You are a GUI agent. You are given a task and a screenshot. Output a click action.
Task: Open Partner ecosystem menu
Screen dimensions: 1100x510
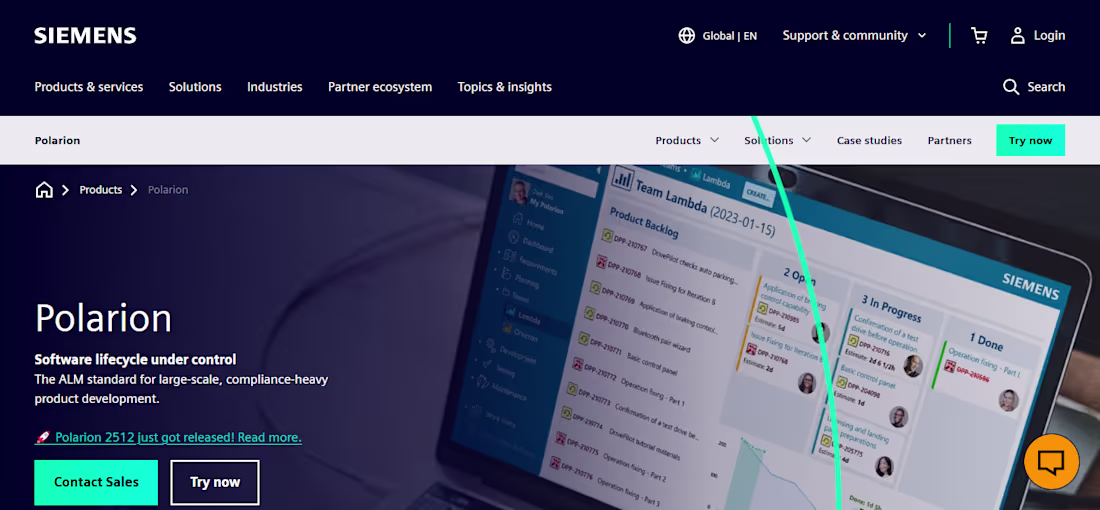(380, 87)
